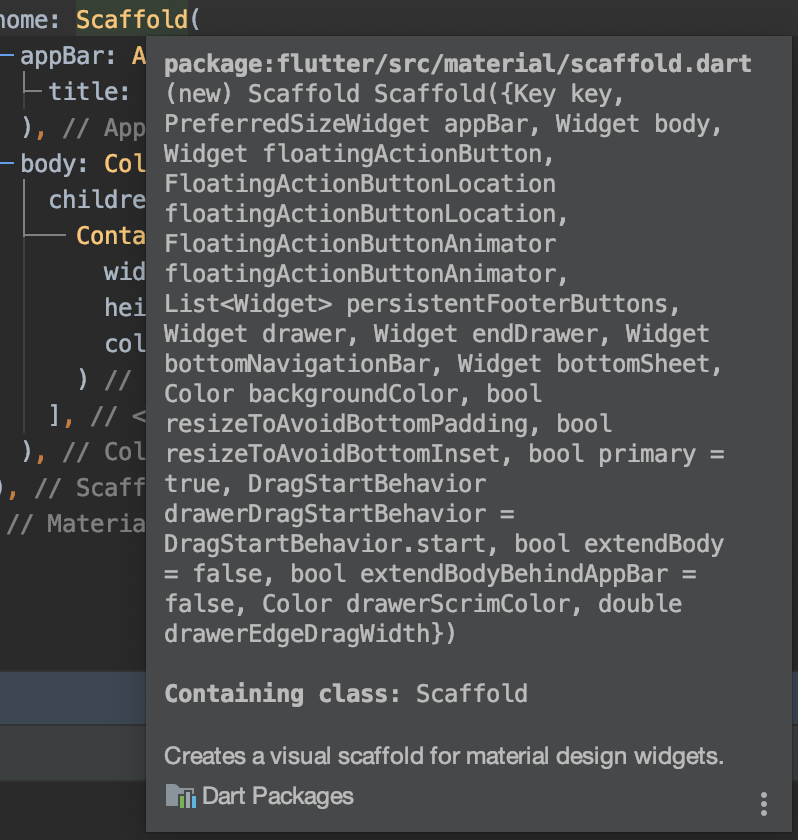Open the three-dot options menu in popup
The image size is (798, 840).
click(x=764, y=804)
